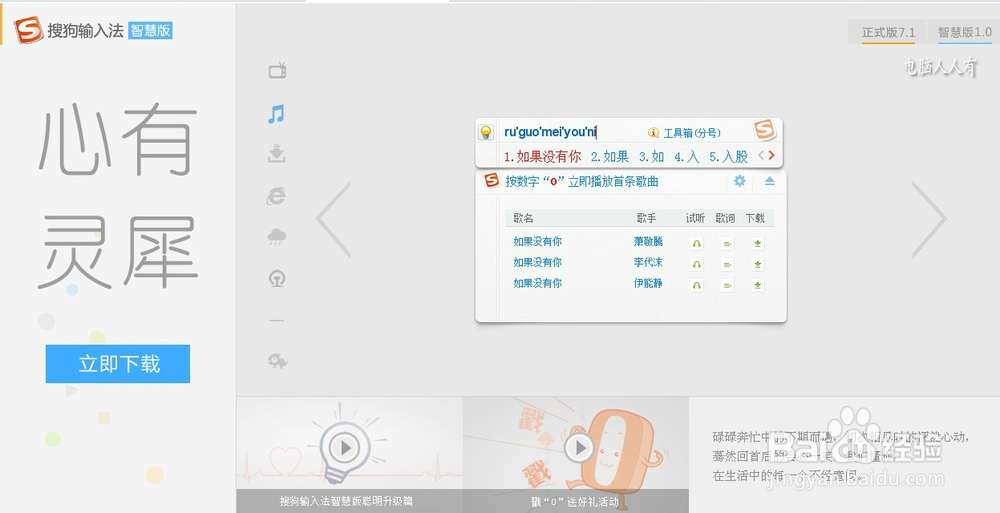Click singer name 伊能静
This screenshot has width=1000, height=513.
tap(648, 283)
